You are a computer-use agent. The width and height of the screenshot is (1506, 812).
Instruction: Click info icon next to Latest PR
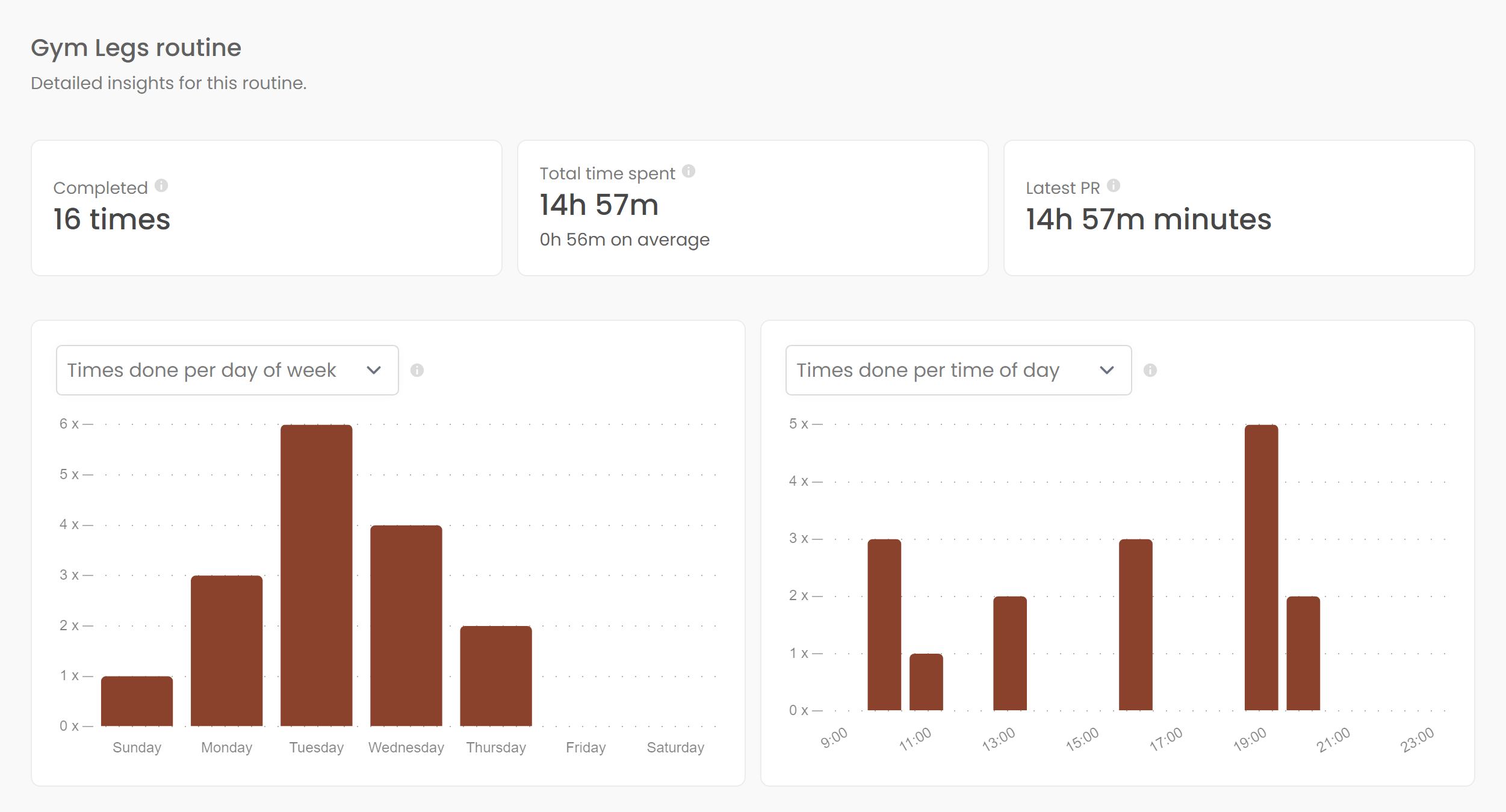point(1113,185)
